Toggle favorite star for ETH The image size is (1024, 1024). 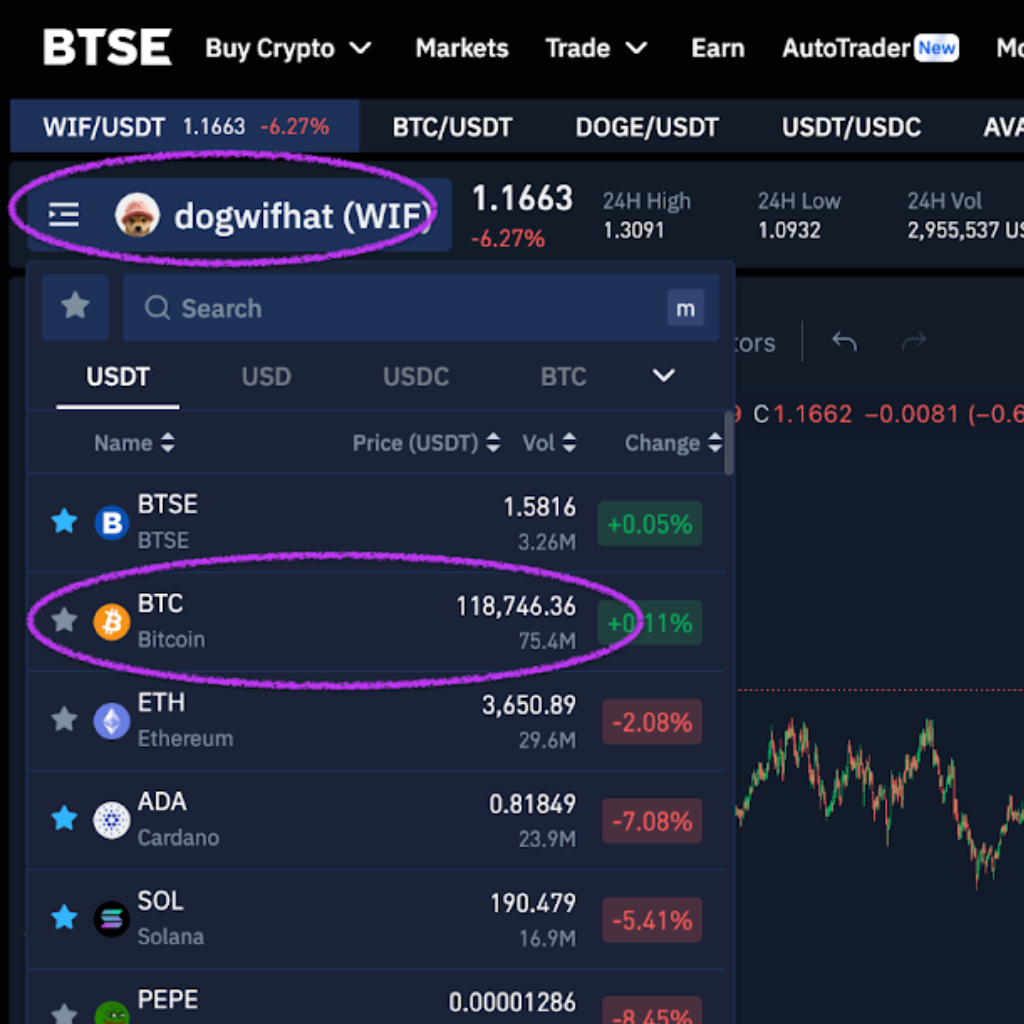click(64, 720)
